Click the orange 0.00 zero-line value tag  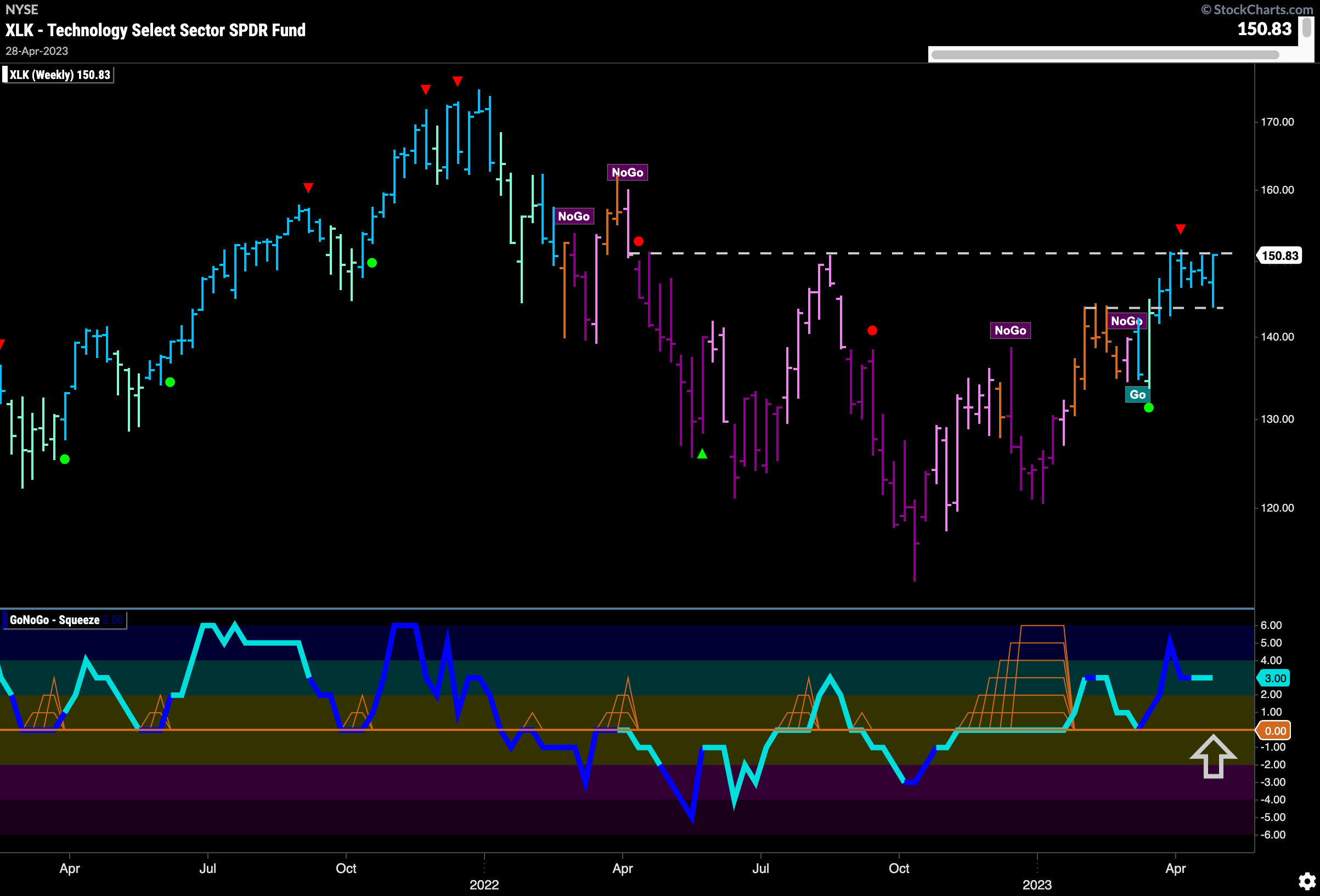pyautogui.click(x=1273, y=731)
